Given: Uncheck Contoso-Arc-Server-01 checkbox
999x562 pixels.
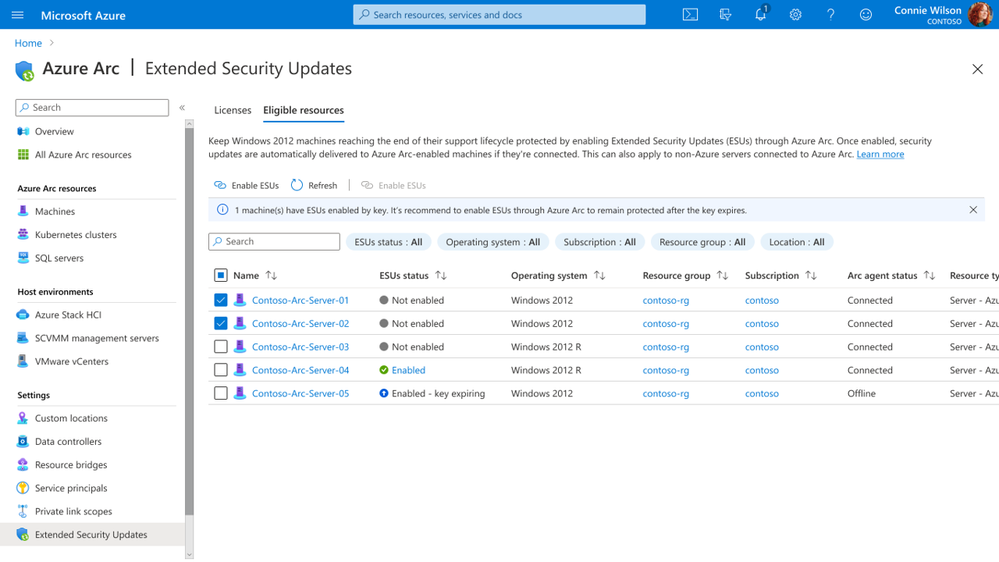Looking at the screenshot, I should pyautogui.click(x=220, y=300).
